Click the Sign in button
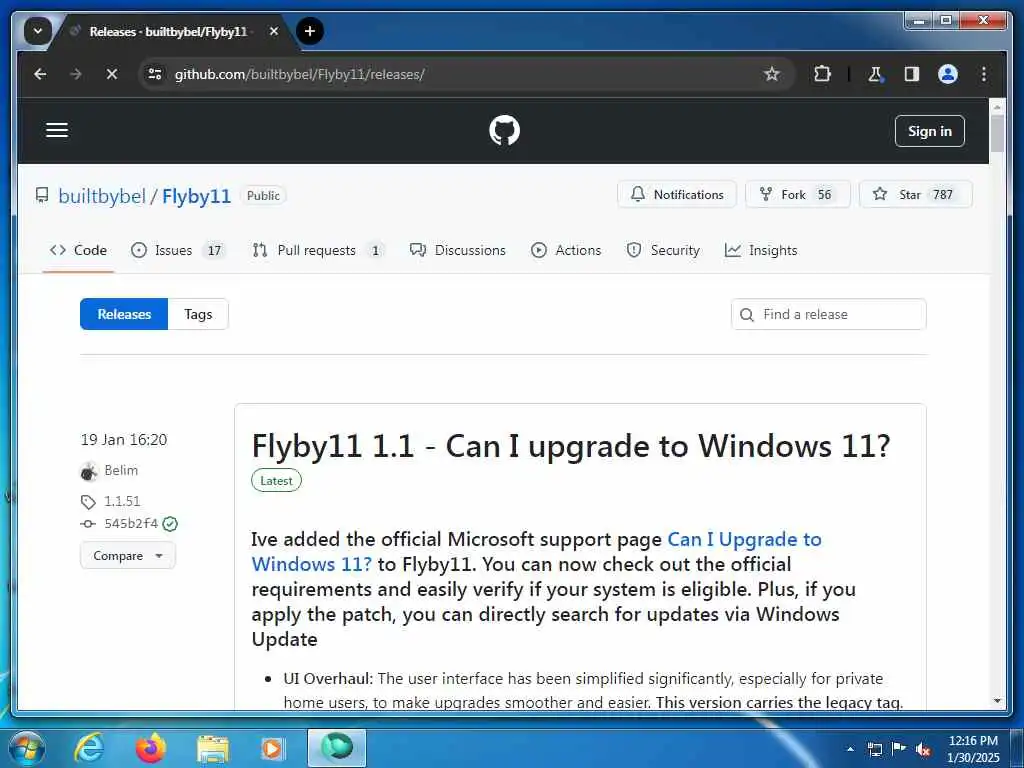 point(929,131)
